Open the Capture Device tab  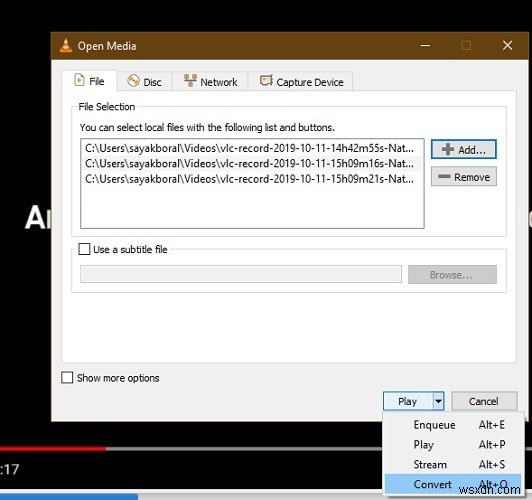[x=301, y=82]
